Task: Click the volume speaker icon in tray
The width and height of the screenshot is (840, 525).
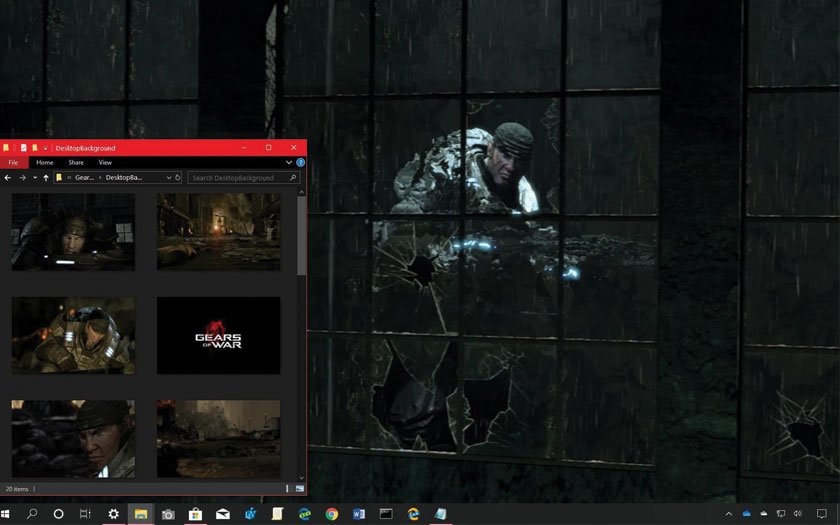Action: click(797, 514)
